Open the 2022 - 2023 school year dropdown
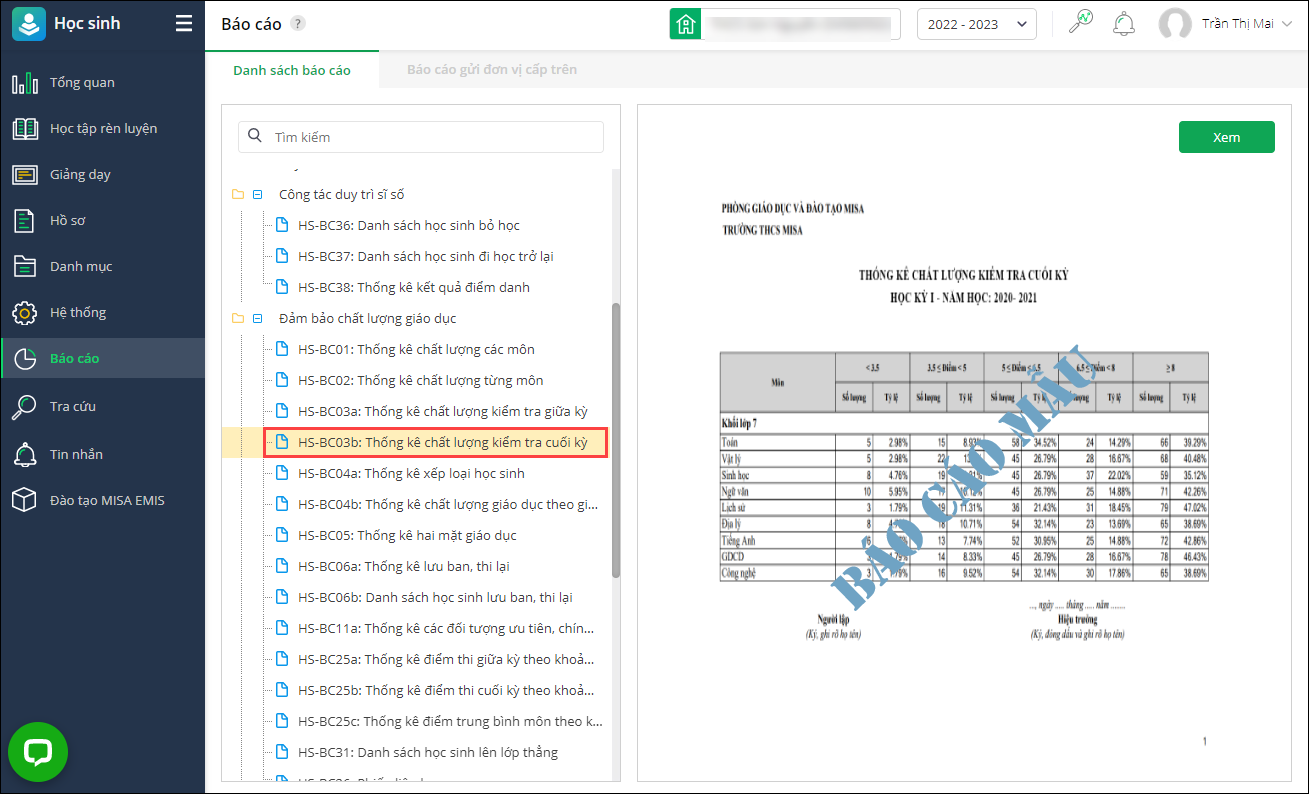The image size is (1309, 794). (x=977, y=24)
